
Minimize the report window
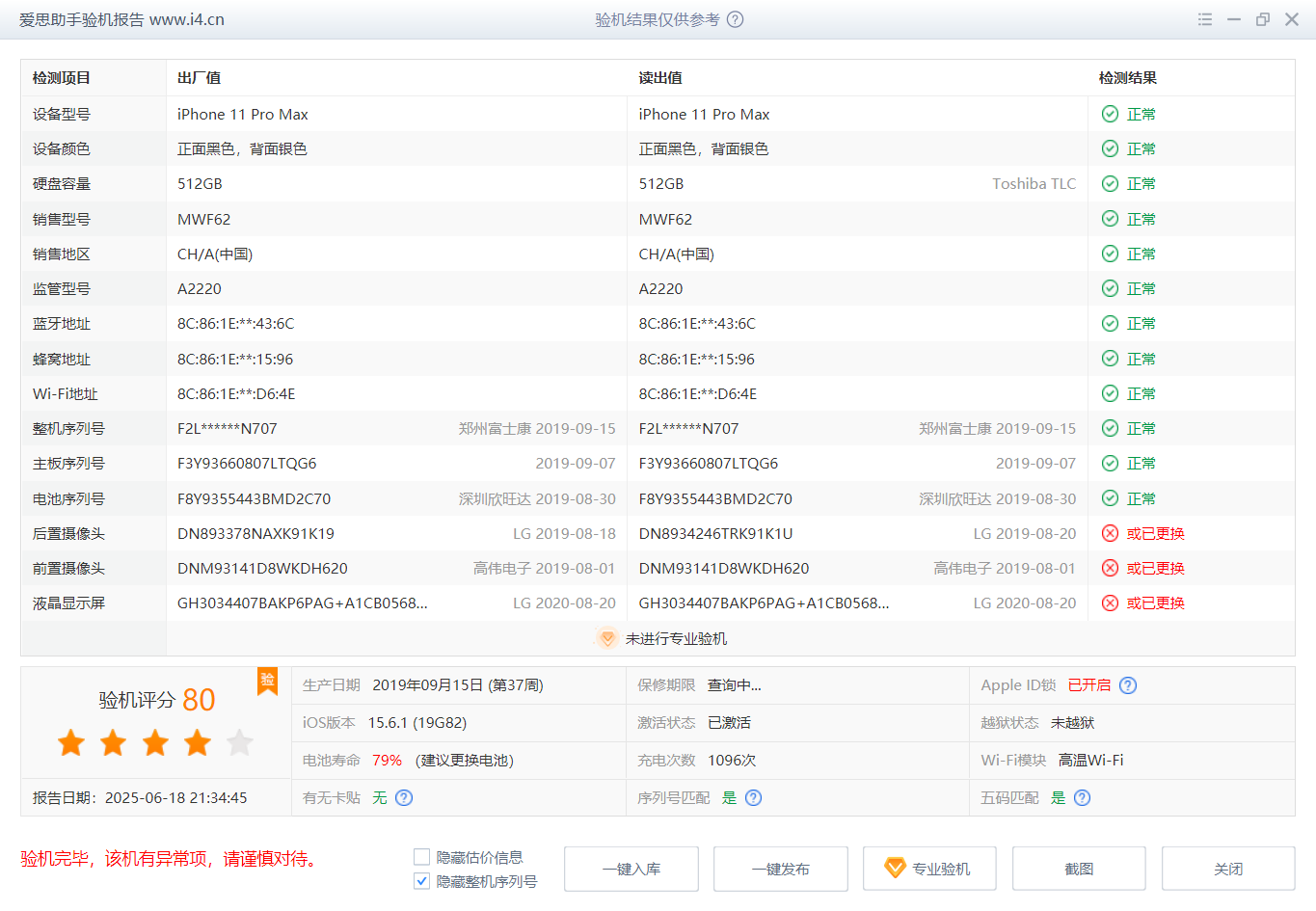1234,19
